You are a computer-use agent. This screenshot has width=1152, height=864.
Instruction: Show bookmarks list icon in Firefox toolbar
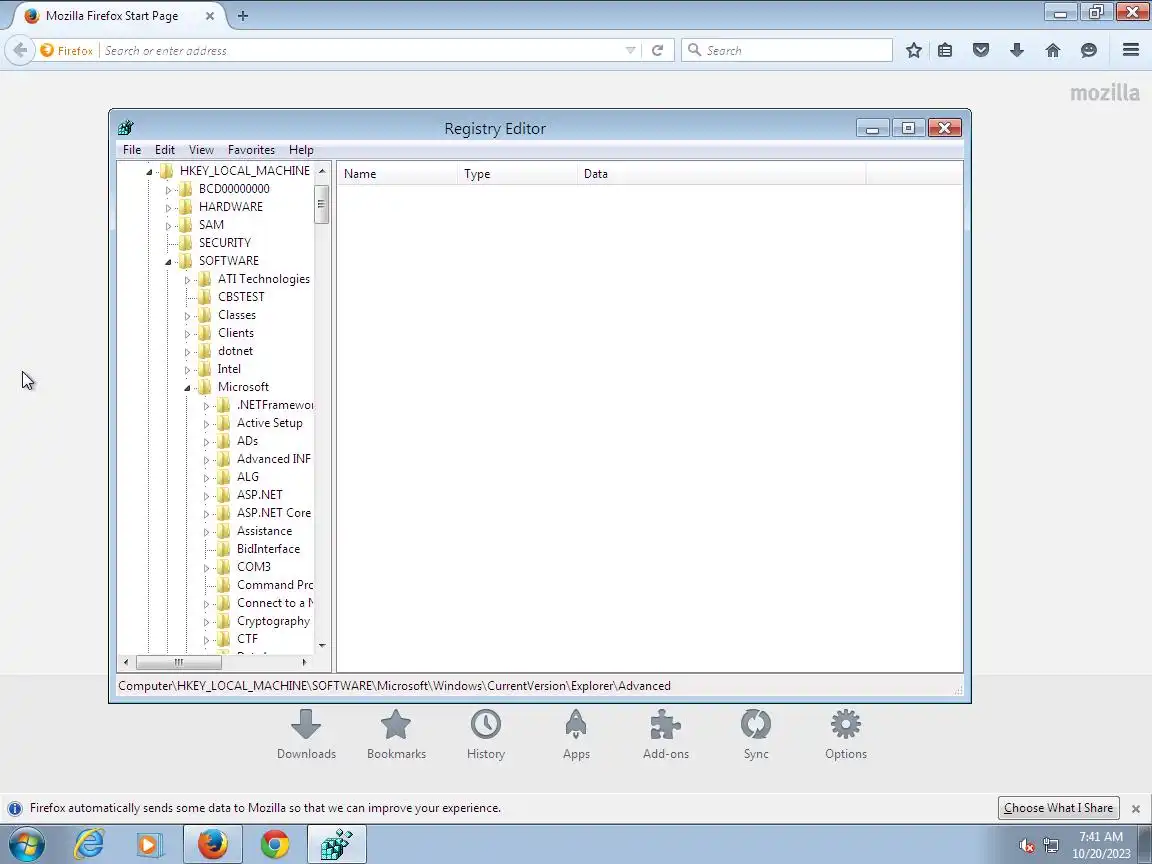(x=945, y=50)
